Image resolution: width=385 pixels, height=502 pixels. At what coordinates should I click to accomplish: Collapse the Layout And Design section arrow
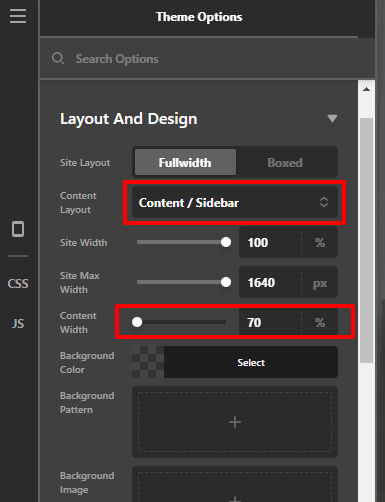tap(332, 118)
